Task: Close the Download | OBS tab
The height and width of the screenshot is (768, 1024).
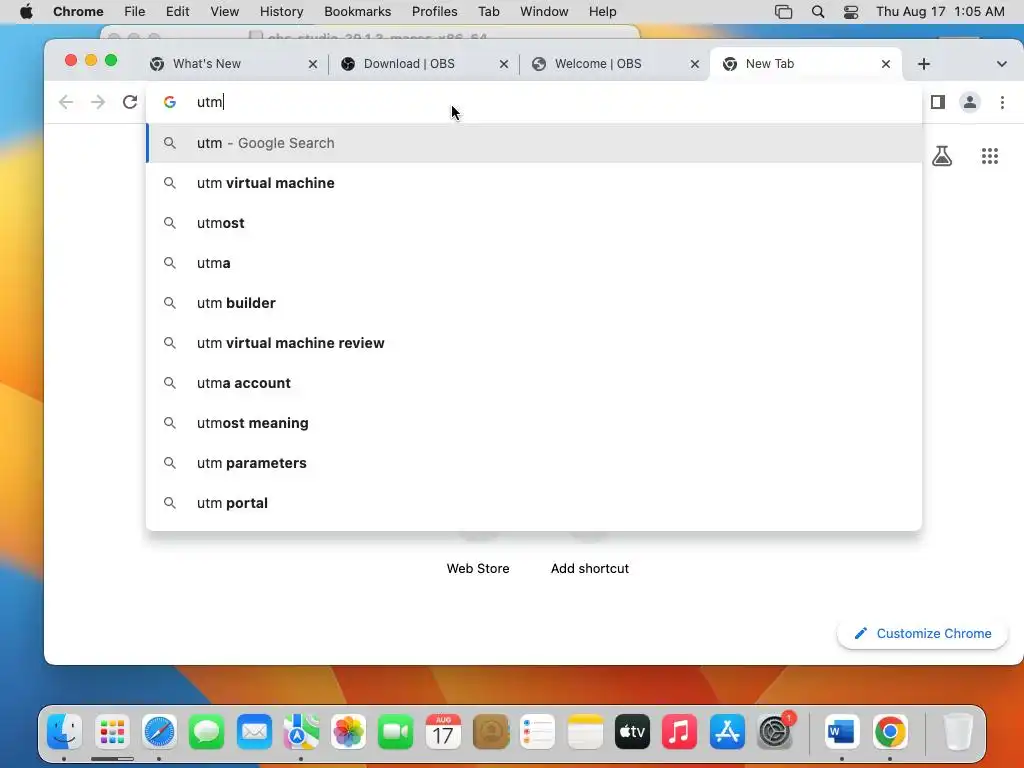Action: pos(504,64)
